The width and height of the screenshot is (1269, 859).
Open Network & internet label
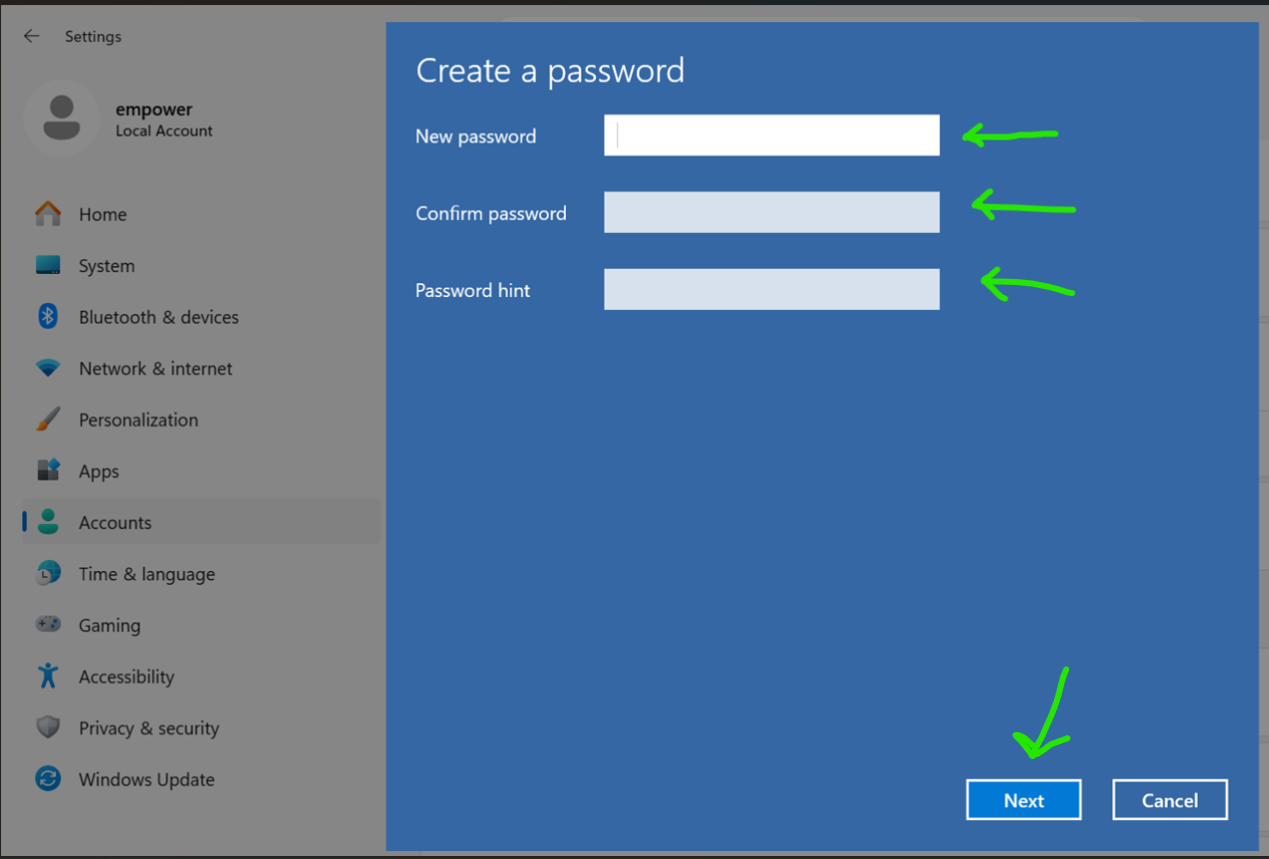[x=156, y=368]
